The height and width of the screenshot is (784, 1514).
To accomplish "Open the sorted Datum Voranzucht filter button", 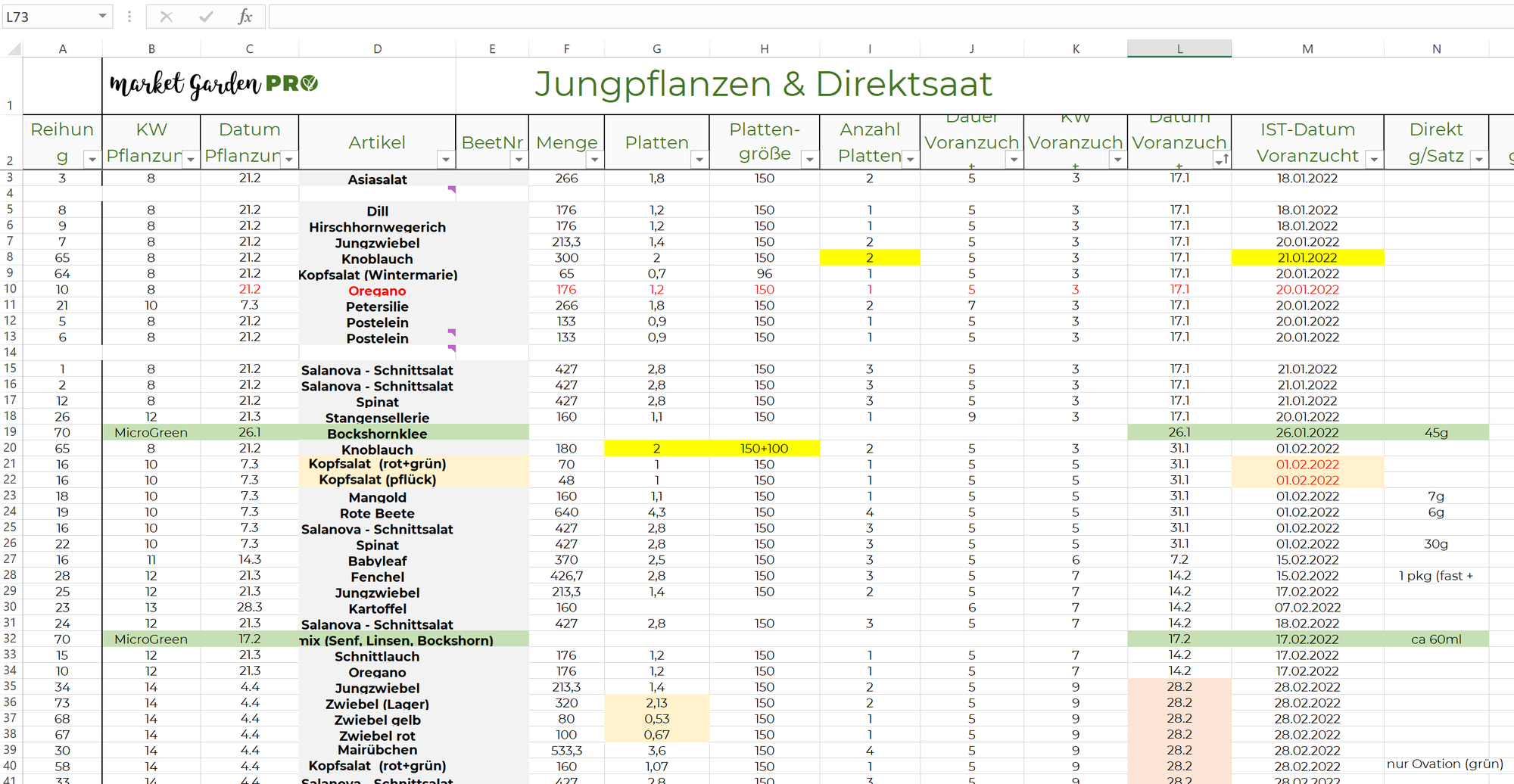I will pyautogui.click(x=1221, y=159).
